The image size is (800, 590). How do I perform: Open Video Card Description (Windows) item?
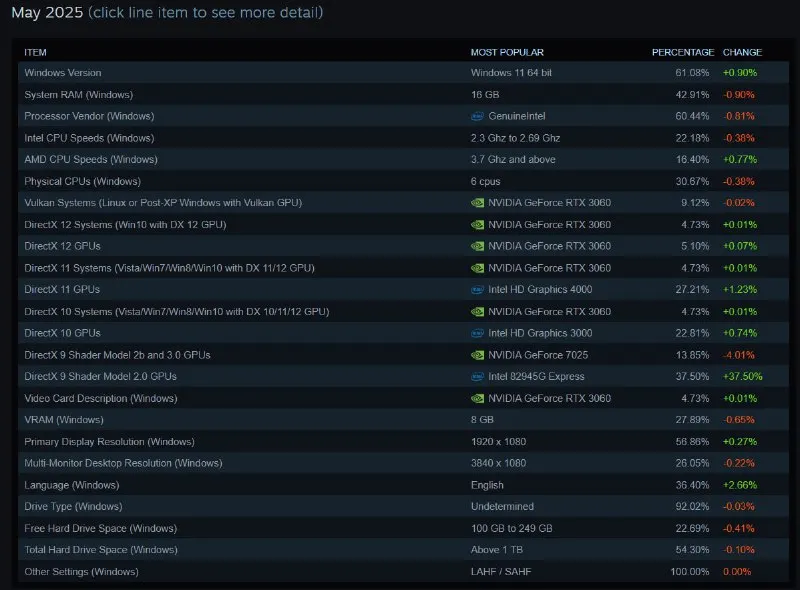[403, 398]
